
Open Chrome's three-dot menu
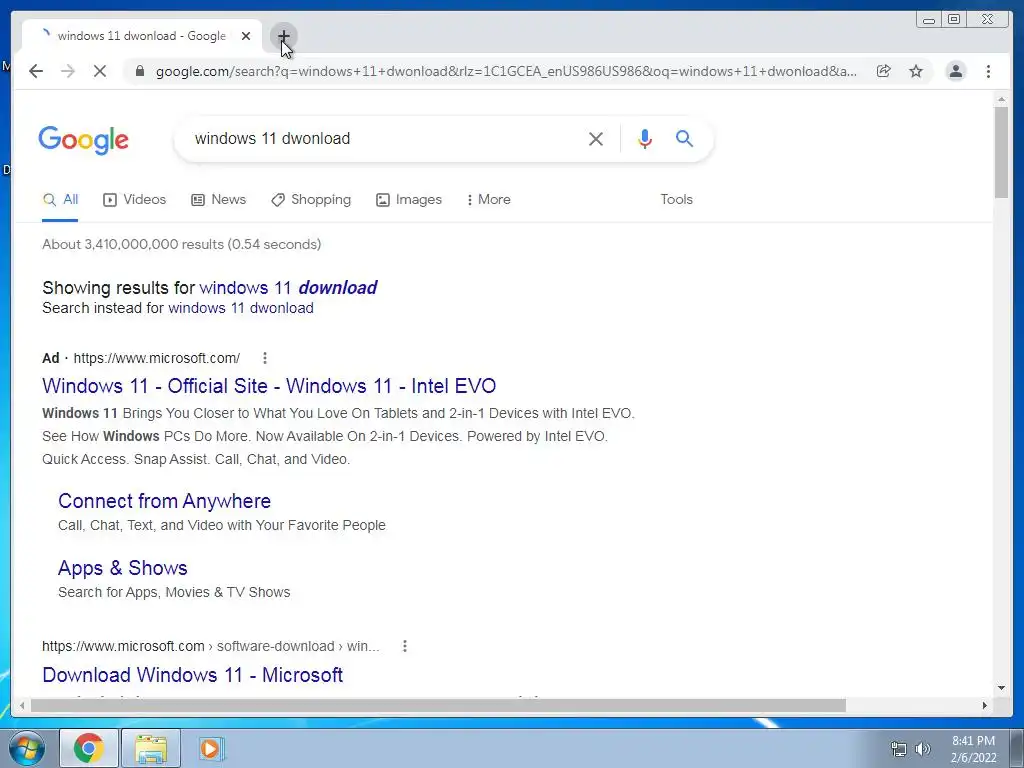tap(988, 71)
